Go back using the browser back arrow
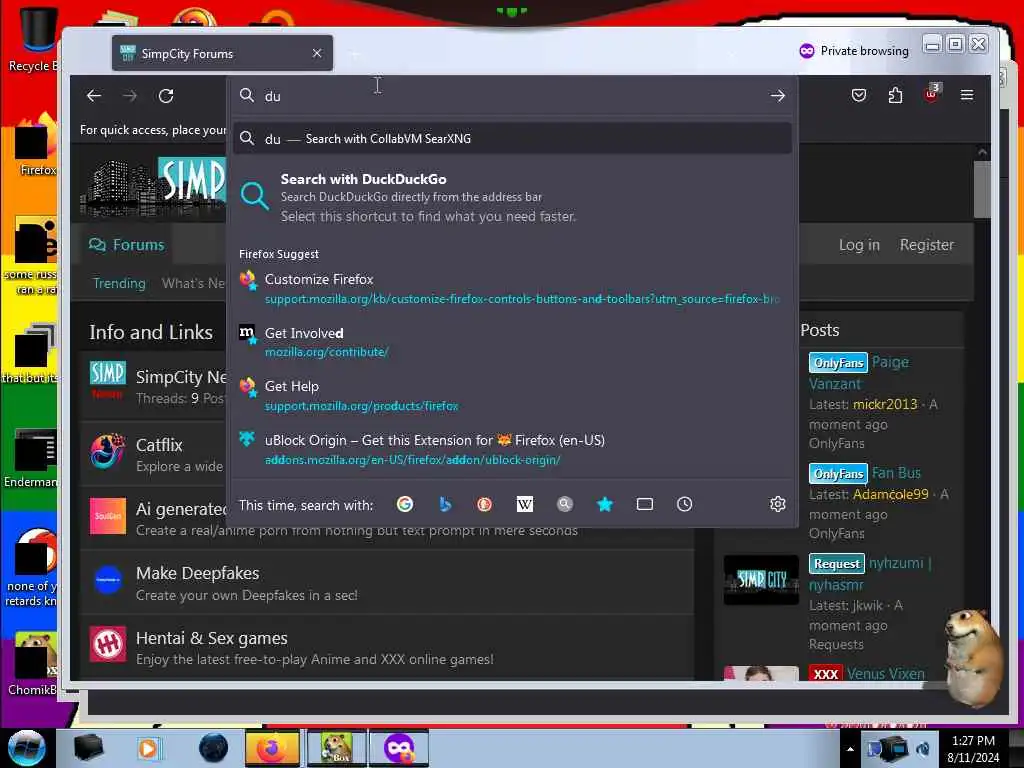The height and width of the screenshot is (768, 1024). coord(94,96)
